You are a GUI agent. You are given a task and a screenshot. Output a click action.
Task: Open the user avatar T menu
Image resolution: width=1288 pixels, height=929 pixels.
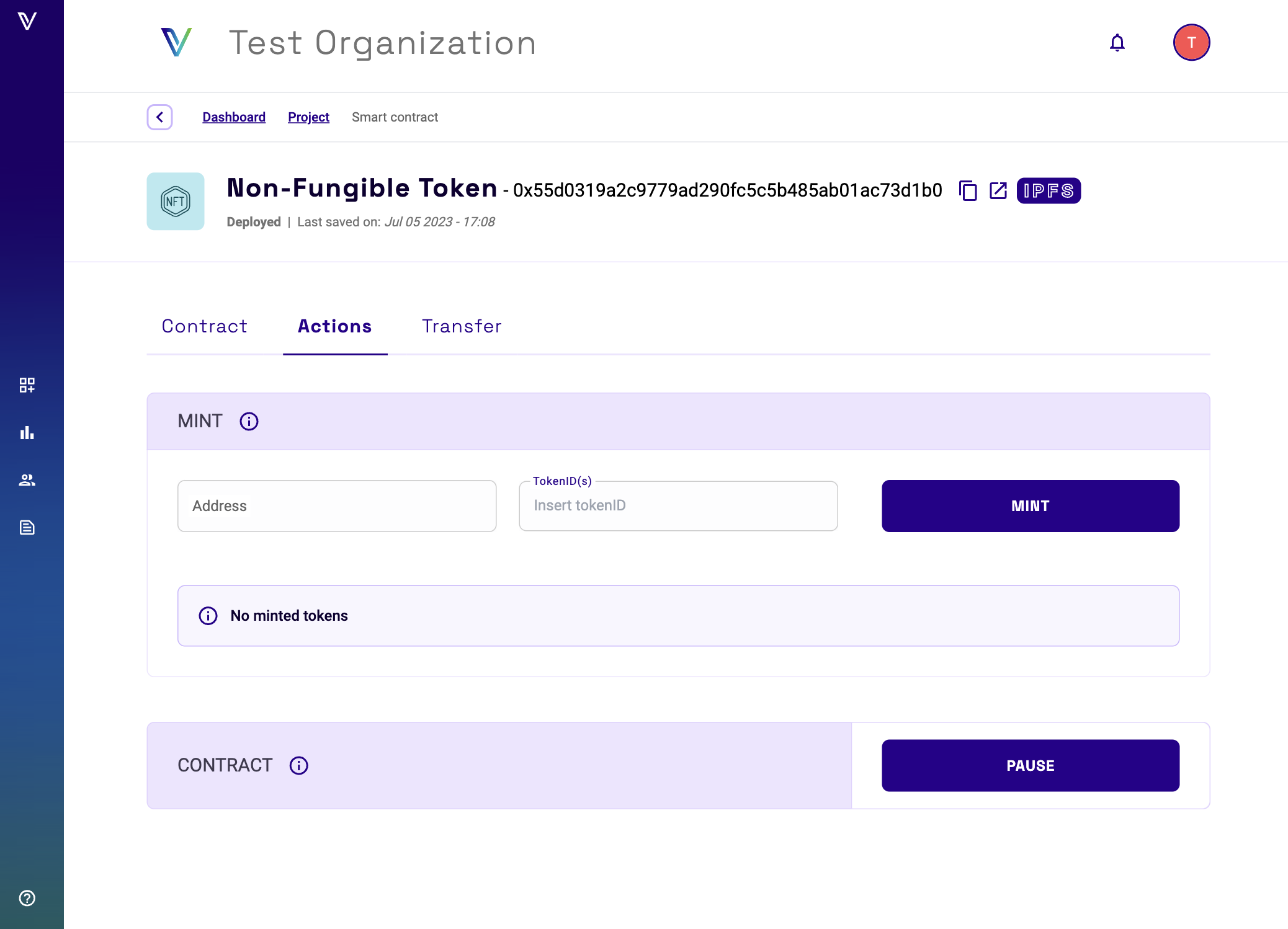[1191, 43]
